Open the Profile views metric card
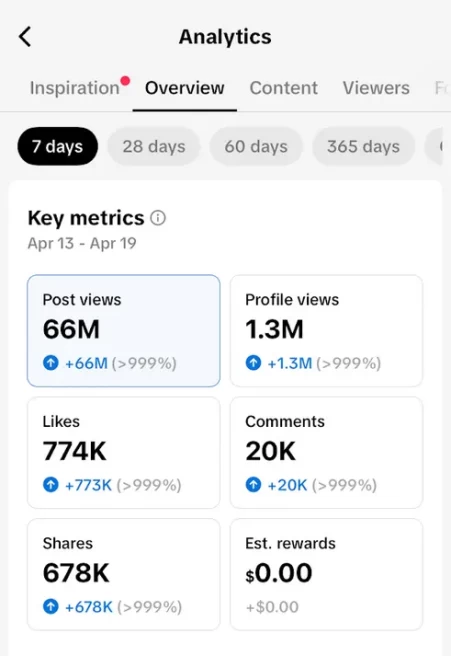 326,331
